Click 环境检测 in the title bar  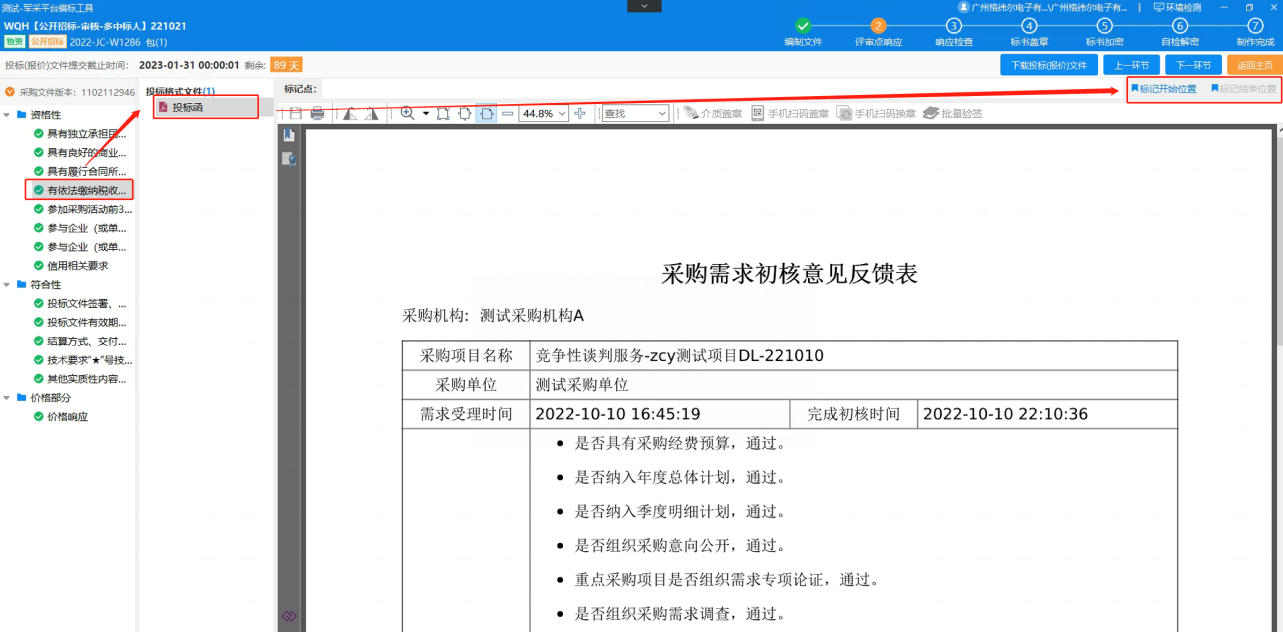pyautogui.click(x=1177, y=7)
